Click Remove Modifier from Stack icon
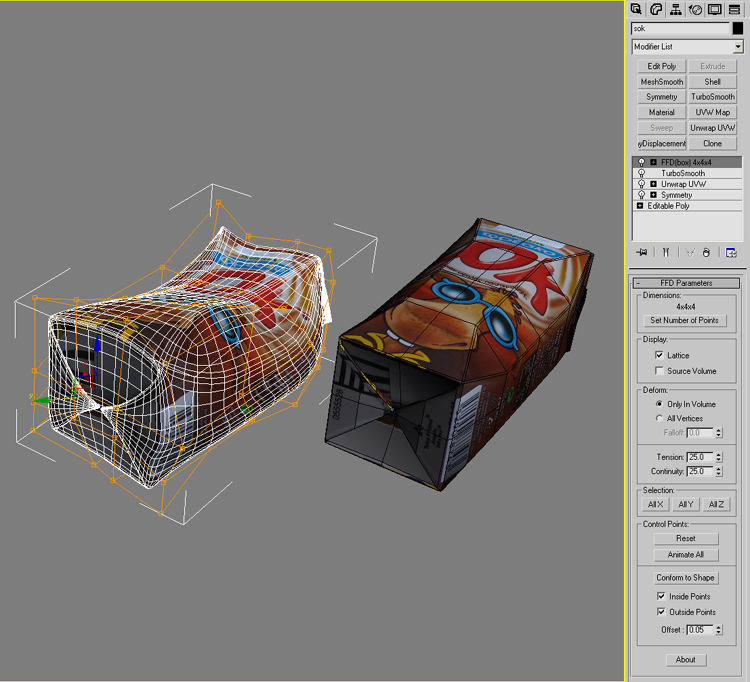The width and height of the screenshot is (750, 682). coord(706,253)
